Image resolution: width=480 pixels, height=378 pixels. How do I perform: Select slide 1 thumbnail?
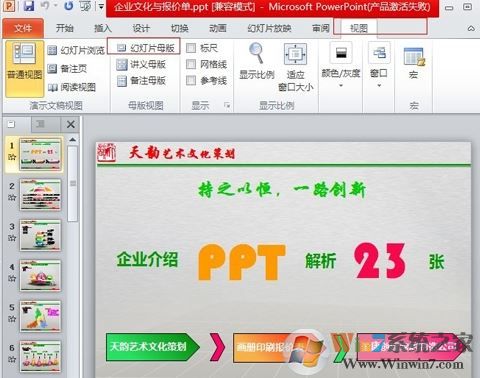click(40, 154)
